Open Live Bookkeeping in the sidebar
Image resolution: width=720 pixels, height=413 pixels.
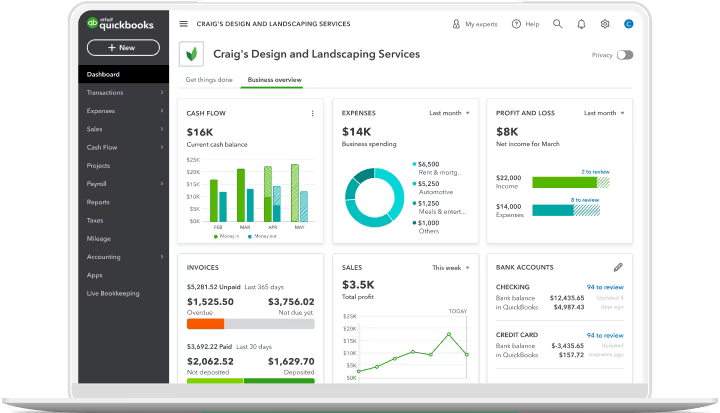click(x=124, y=293)
